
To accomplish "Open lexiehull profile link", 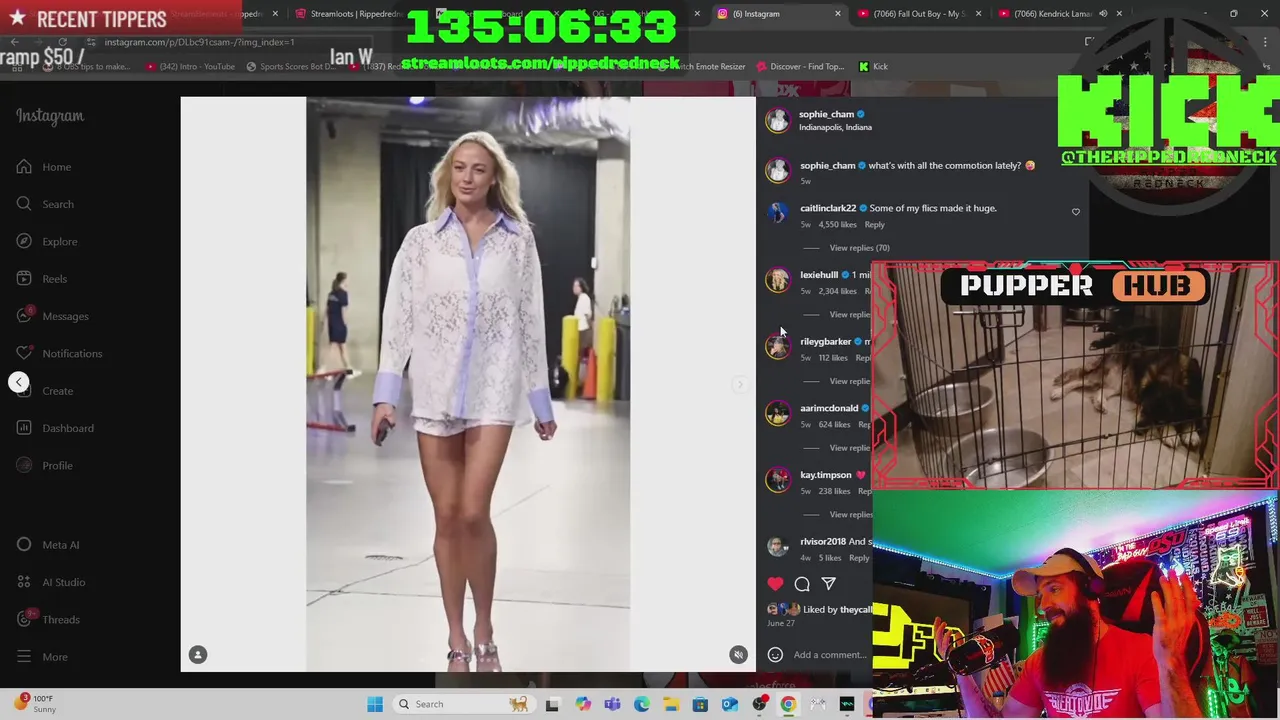I will (819, 275).
